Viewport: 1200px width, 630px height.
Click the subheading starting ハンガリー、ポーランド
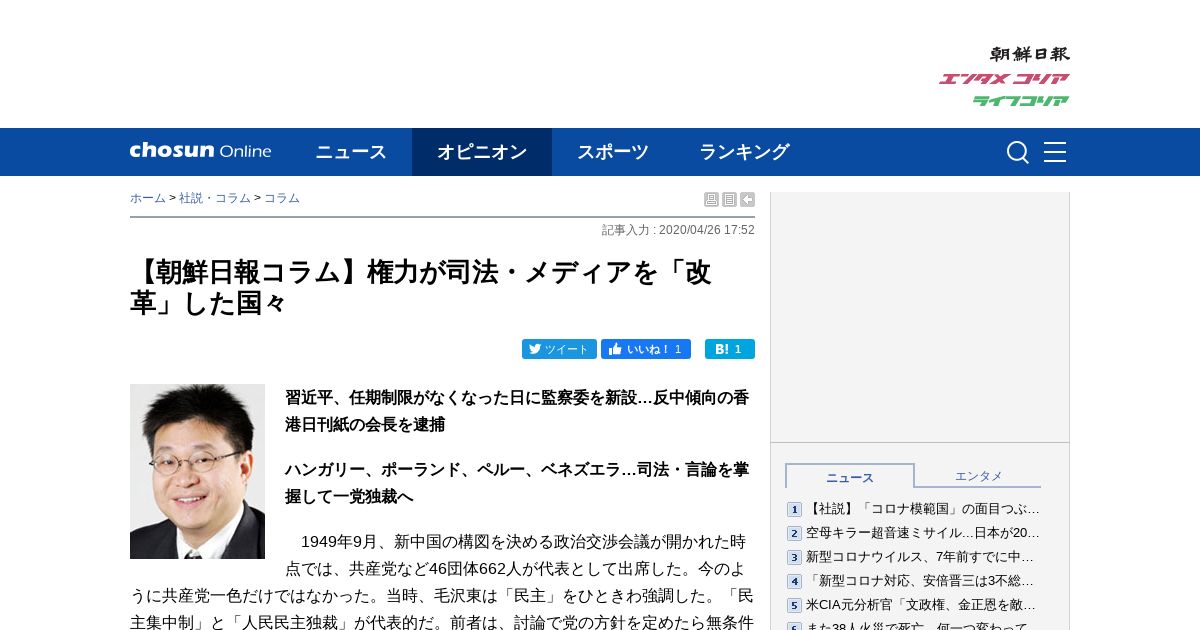pos(517,483)
